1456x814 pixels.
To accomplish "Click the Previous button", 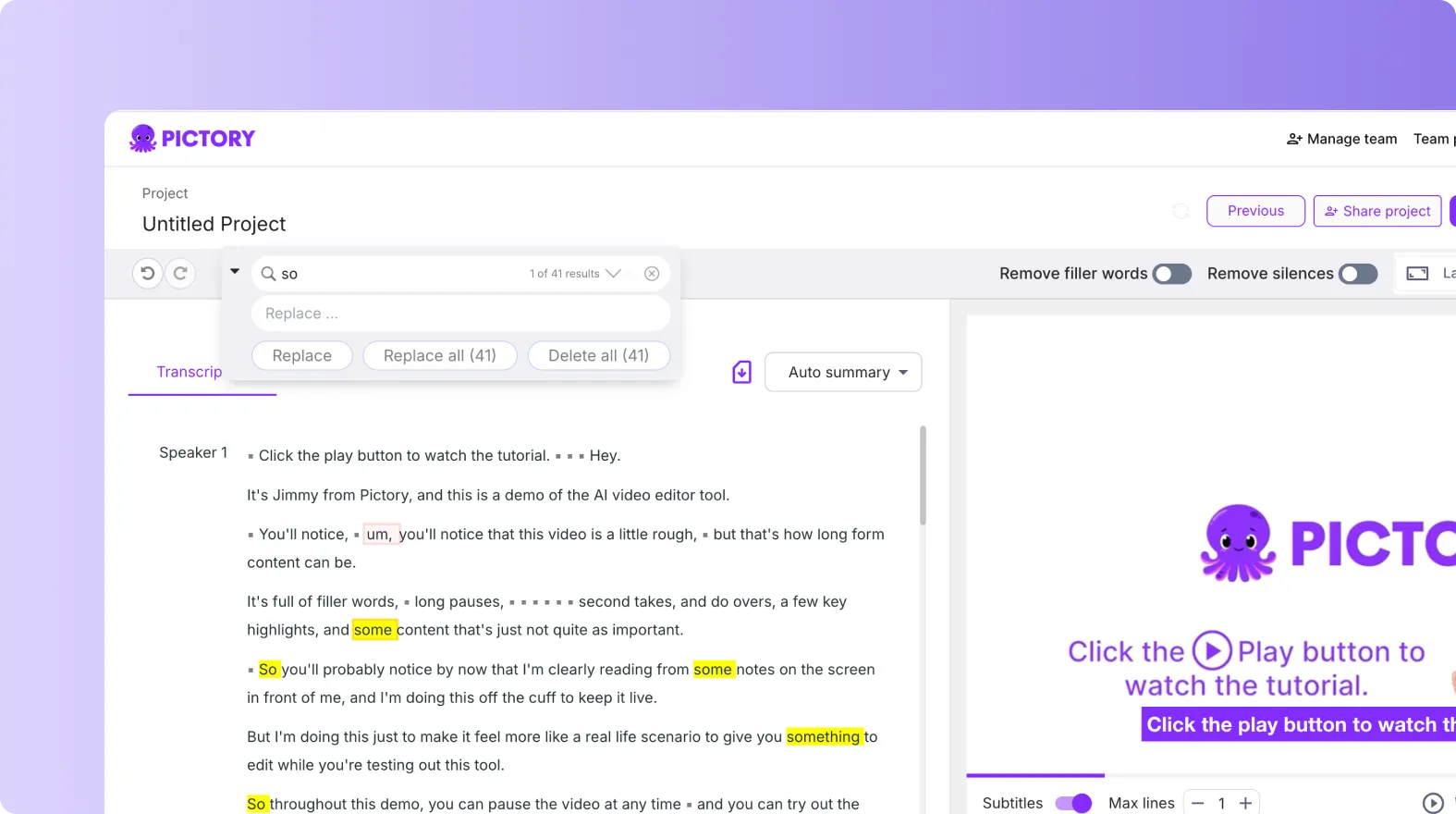I will click(x=1255, y=211).
